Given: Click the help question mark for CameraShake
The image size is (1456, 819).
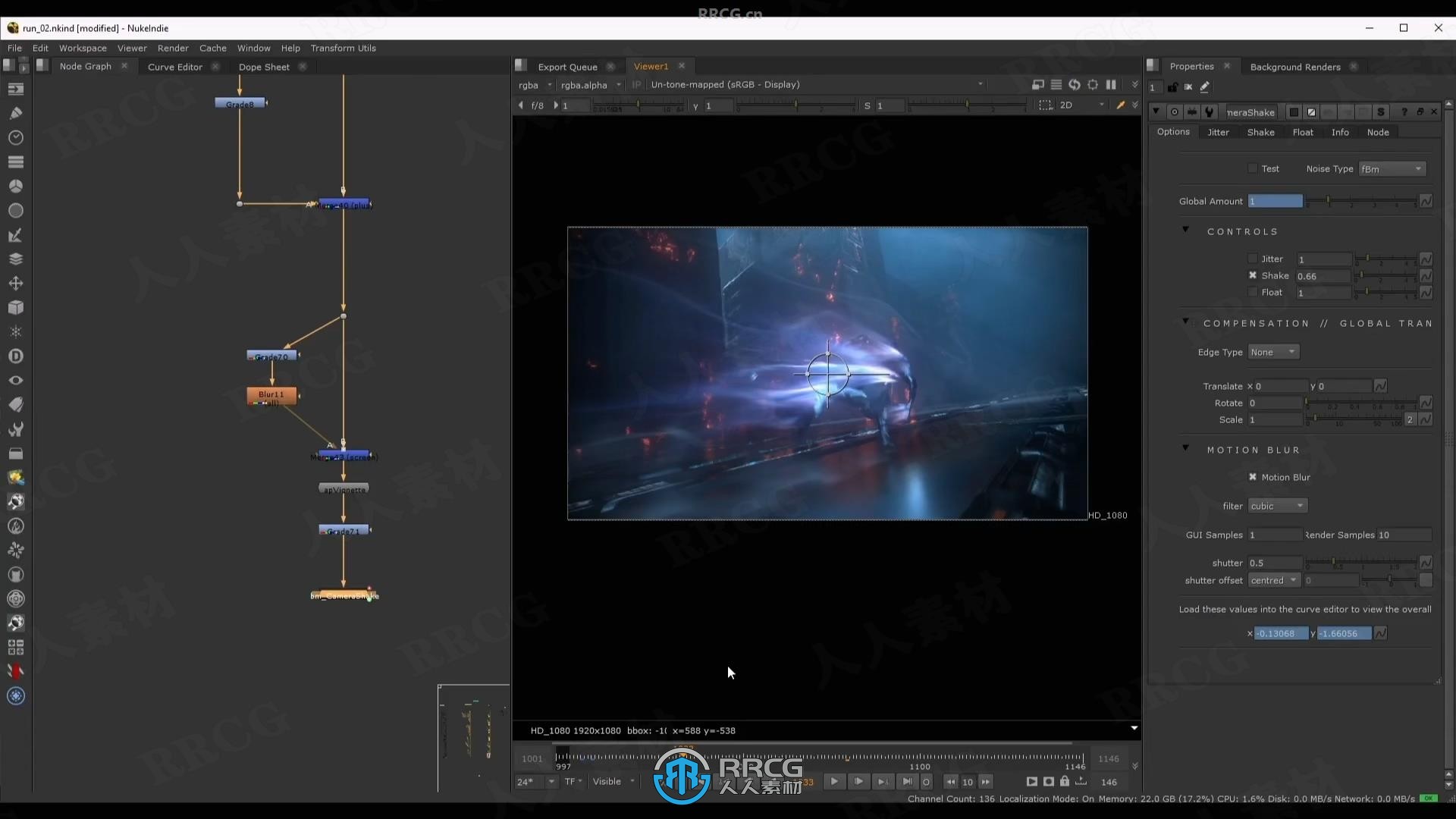Looking at the screenshot, I should click(x=1404, y=112).
